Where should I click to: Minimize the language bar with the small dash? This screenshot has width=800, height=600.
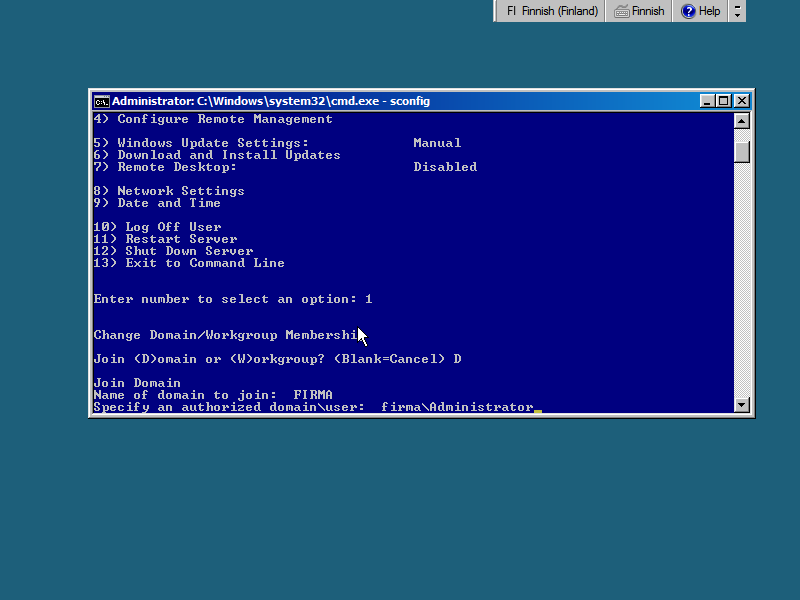tap(738, 6)
